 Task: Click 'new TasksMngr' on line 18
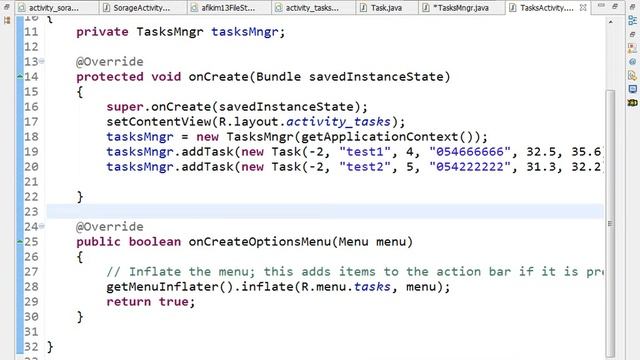point(244,137)
